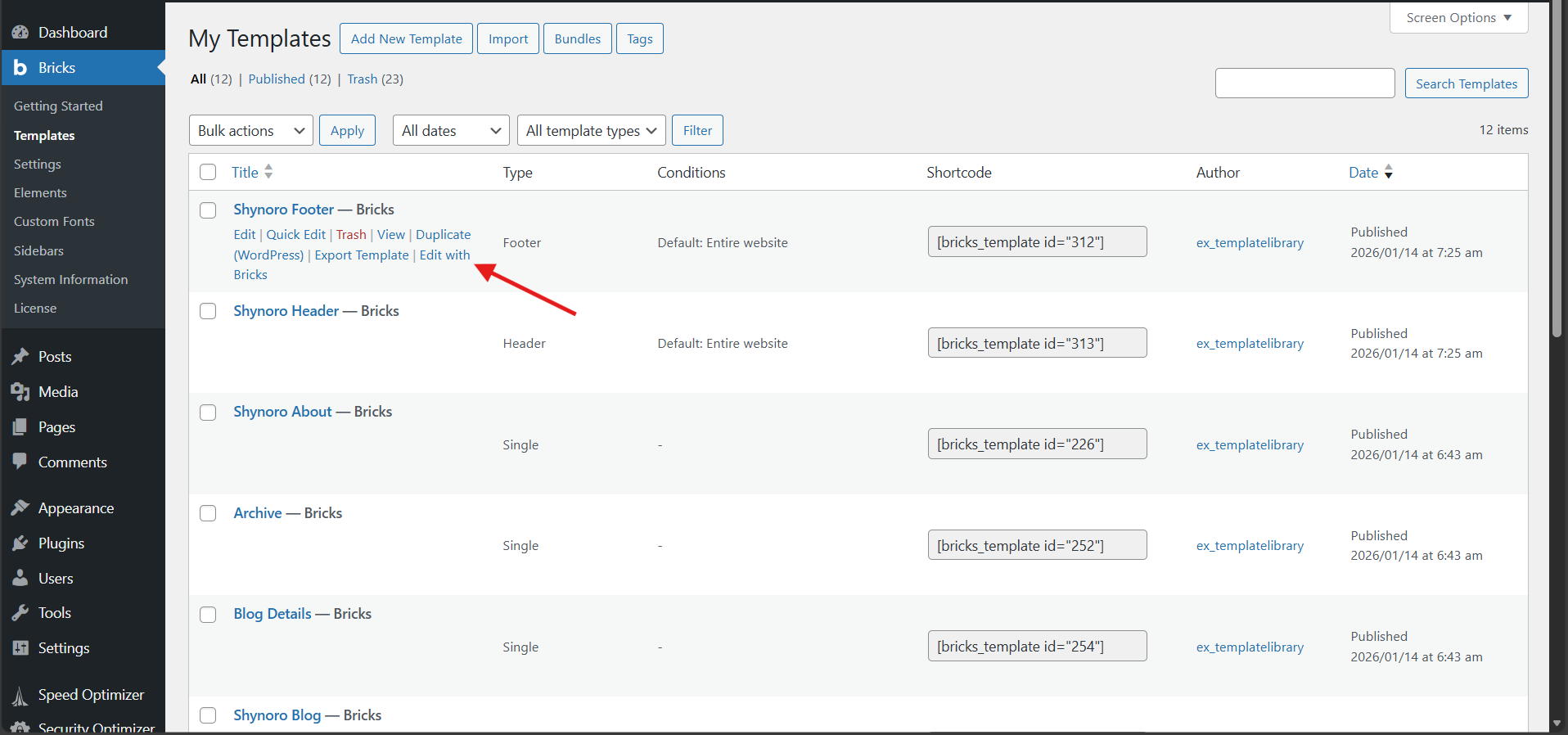Viewport: 1568px width, 735px height.
Task: Open the Shynoro Header template title
Action: coord(286,311)
